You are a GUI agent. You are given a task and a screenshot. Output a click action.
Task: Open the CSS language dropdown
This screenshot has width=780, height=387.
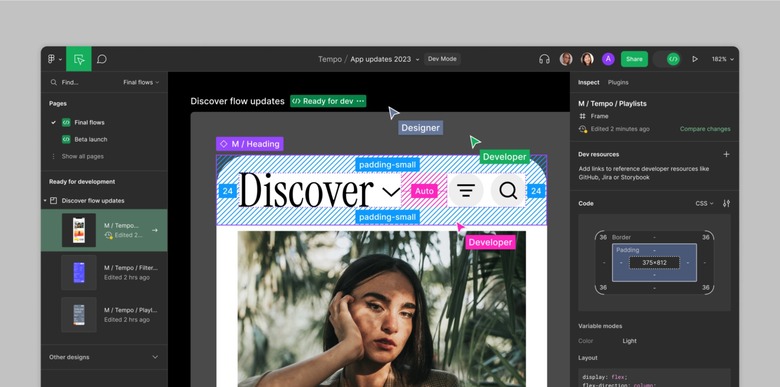(704, 203)
